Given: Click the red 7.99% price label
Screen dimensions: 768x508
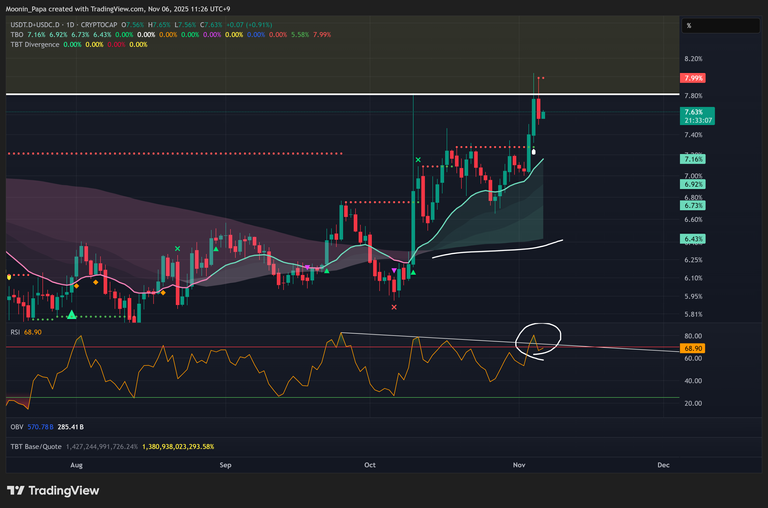Looking at the screenshot, I should pos(693,78).
